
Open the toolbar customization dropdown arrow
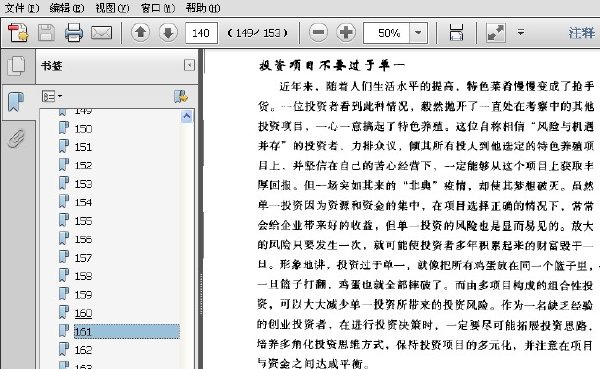tap(521, 32)
